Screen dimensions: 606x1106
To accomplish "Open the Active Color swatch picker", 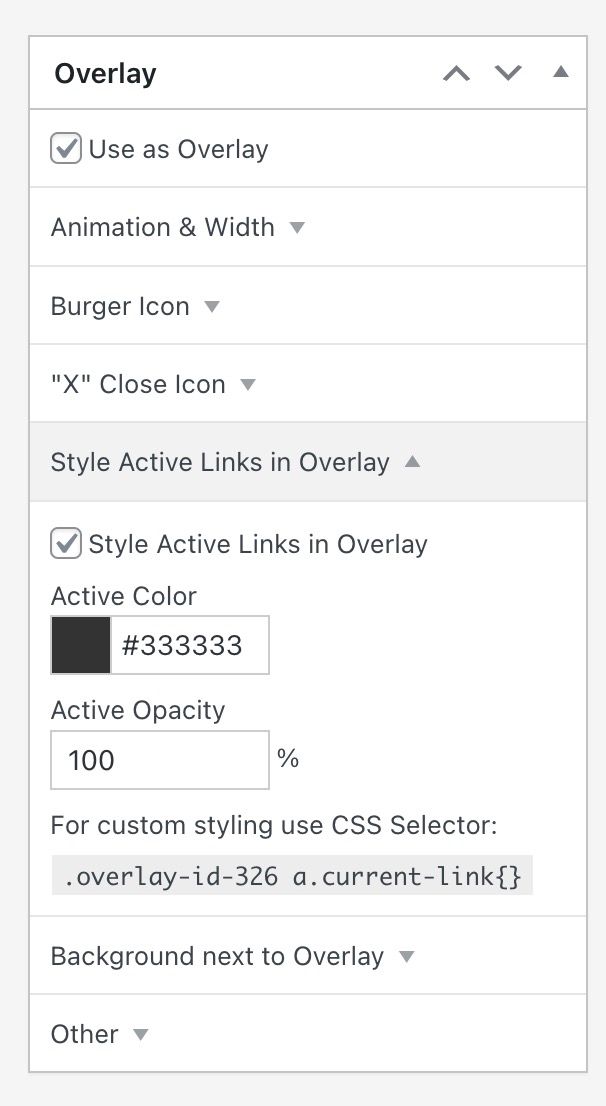I will tap(81, 645).
